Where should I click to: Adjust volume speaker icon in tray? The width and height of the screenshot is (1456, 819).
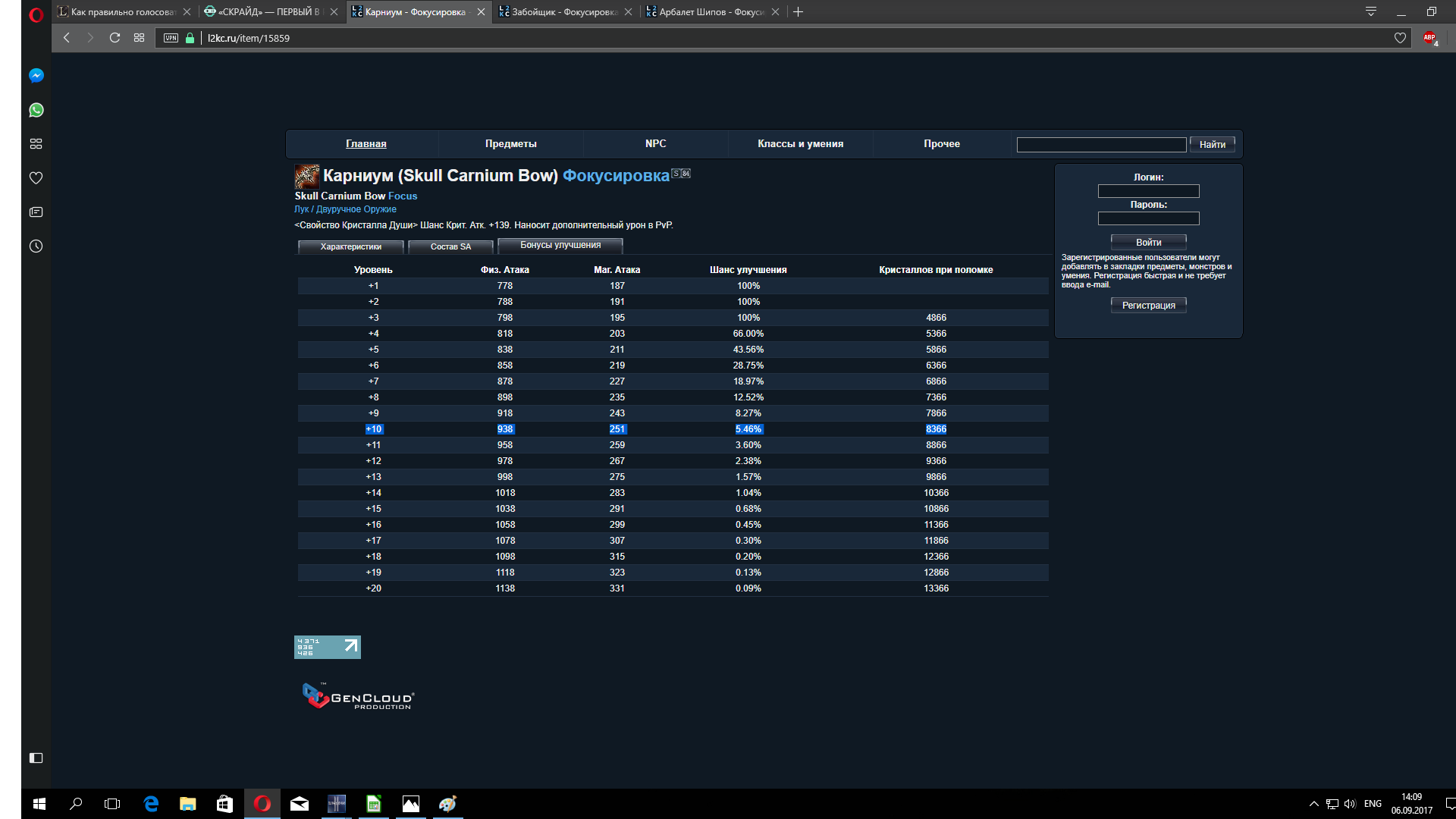(x=1350, y=804)
